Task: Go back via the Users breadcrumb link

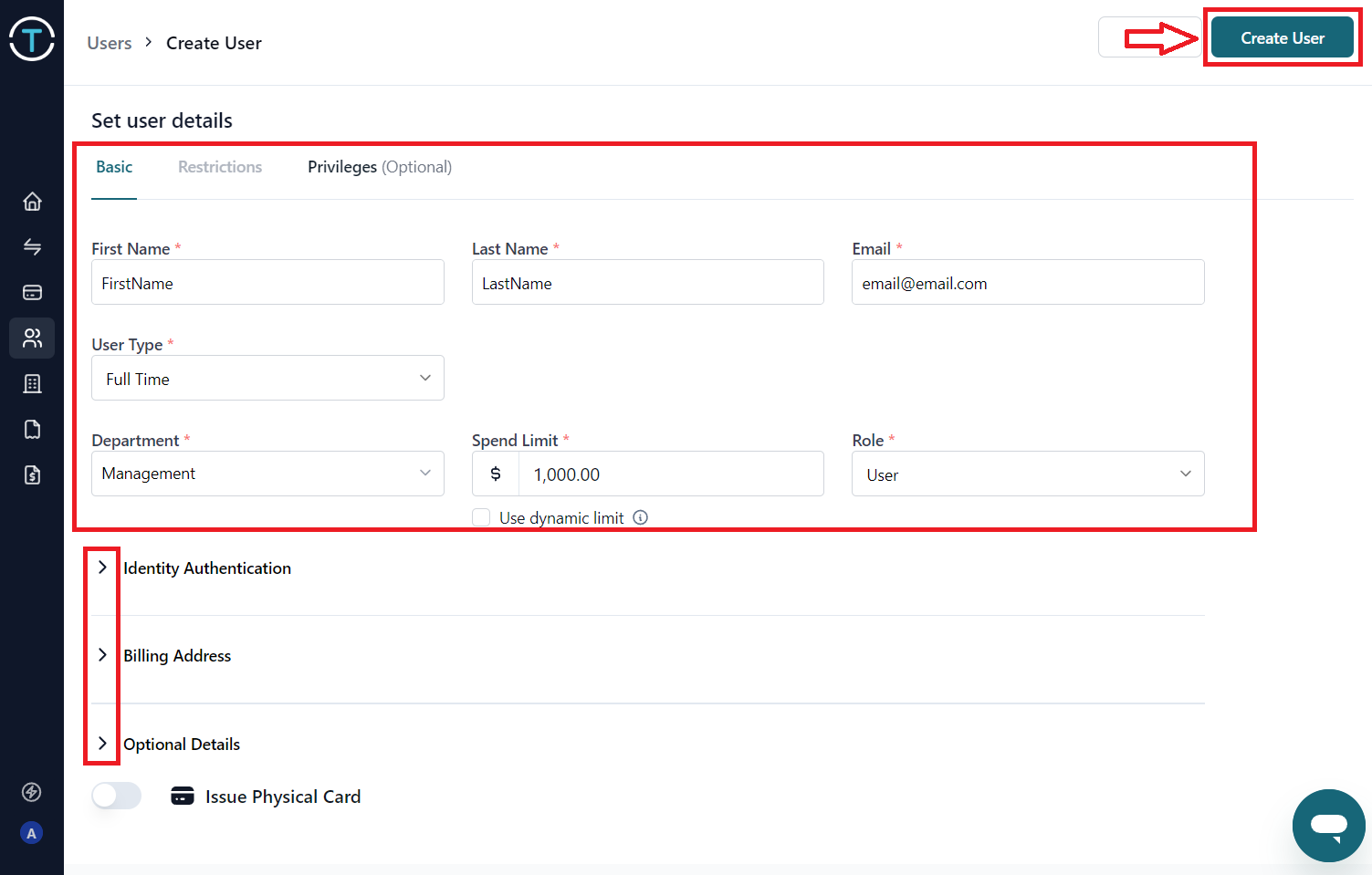Action: [x=109, y=43]
